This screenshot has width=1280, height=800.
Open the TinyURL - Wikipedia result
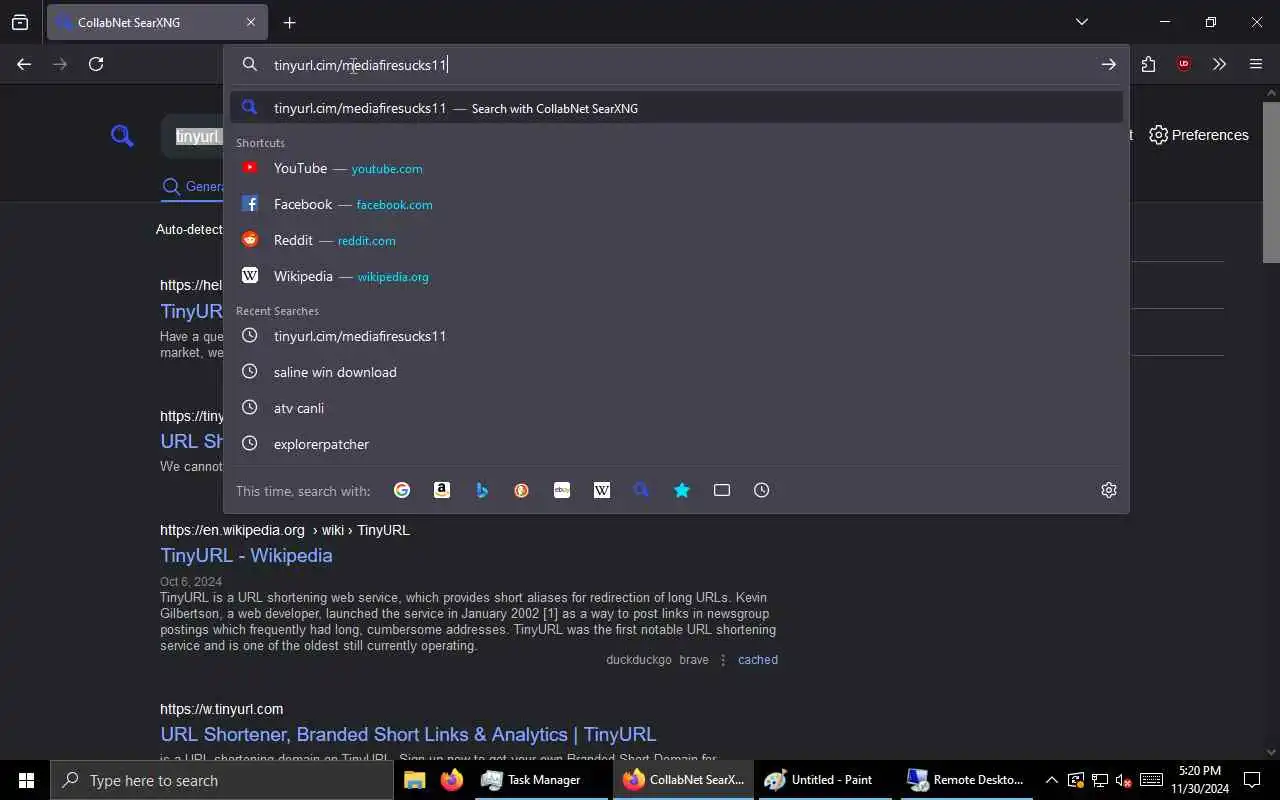246,555
